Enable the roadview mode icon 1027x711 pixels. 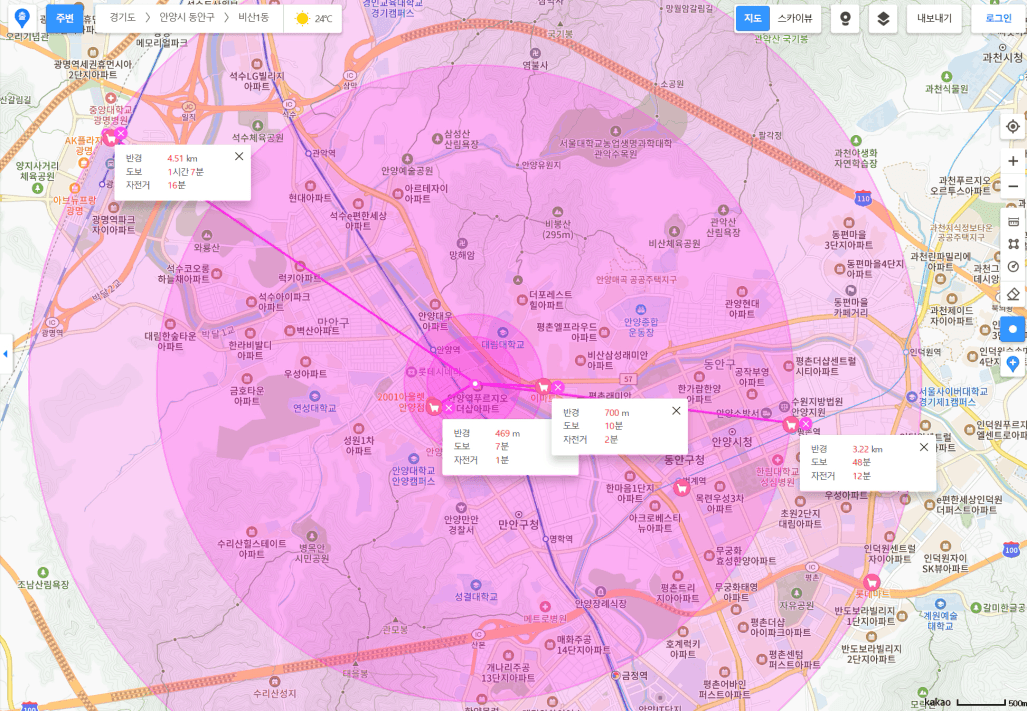click(x=845, y=18)
